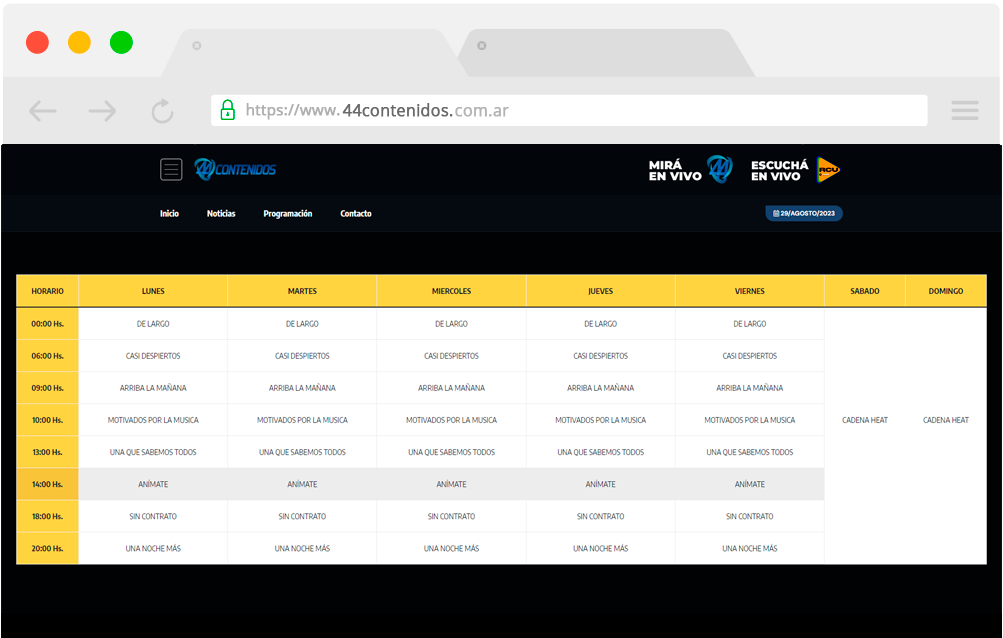Open the browser hamburger menu

[x=964, y=111]
